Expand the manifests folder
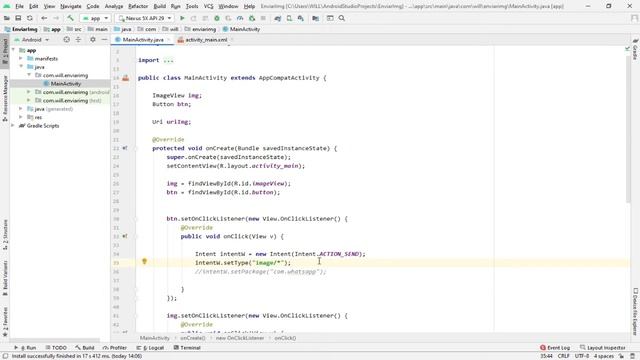This screenshot has width=640, height=360. pos(21,59)
